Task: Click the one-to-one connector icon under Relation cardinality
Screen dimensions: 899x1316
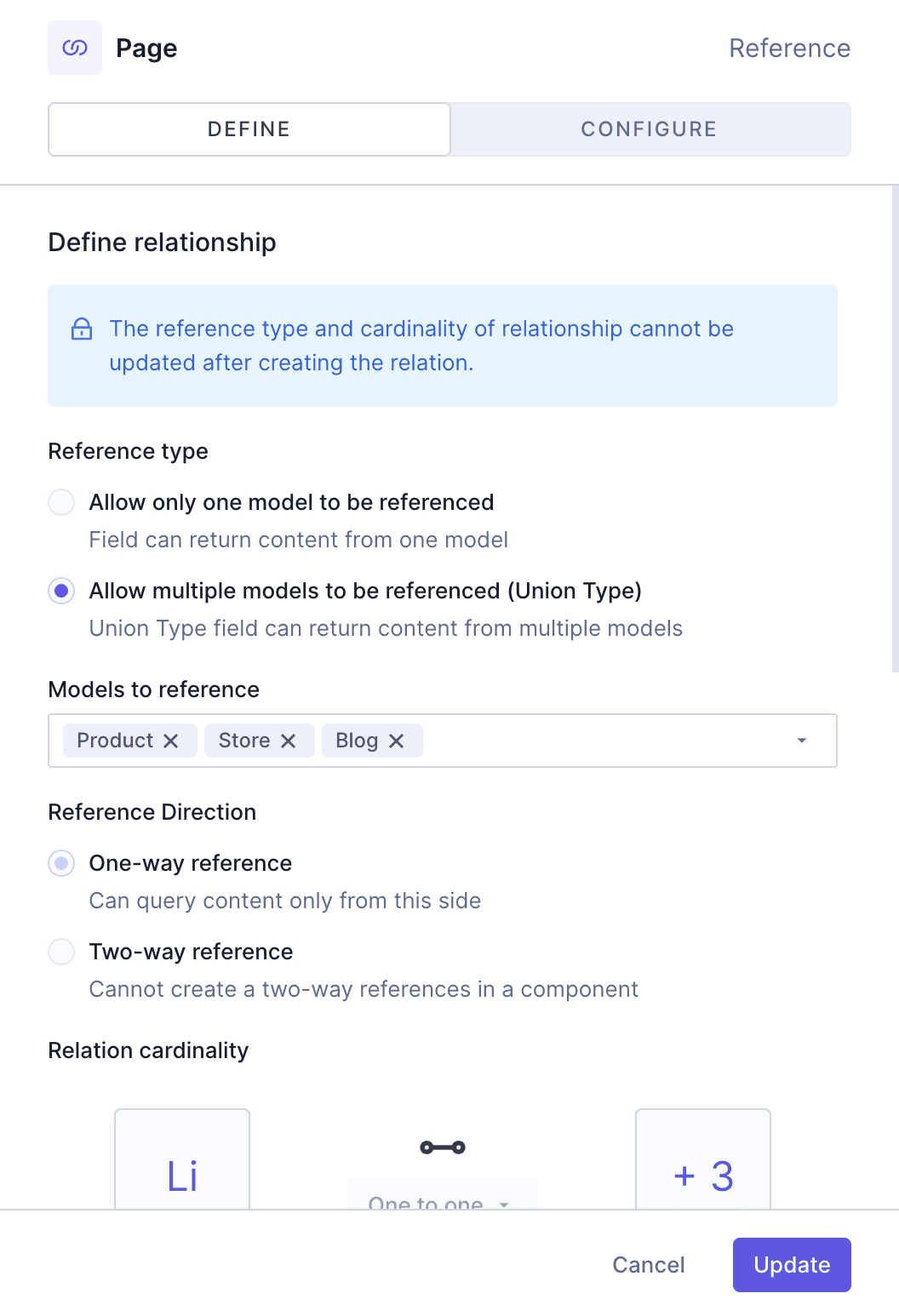Action: pyautogui.click(x=442, y=1147)
